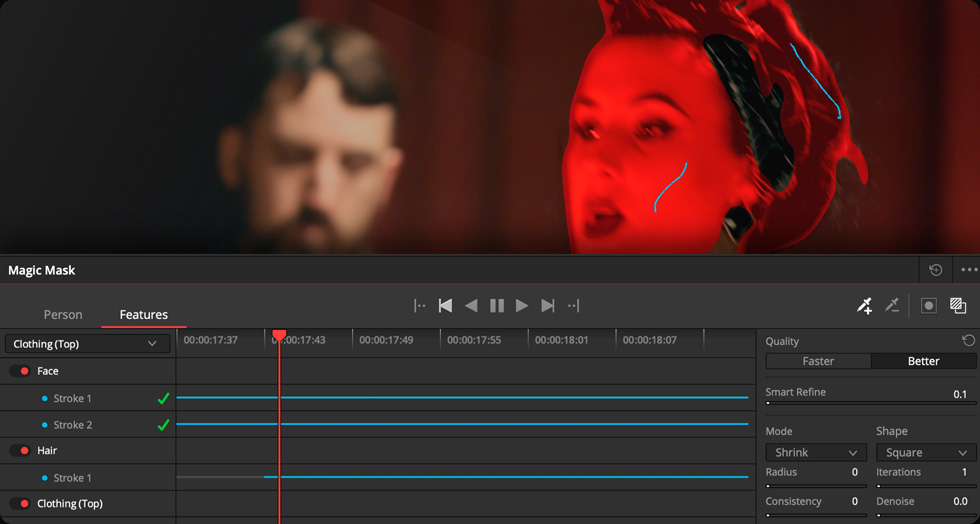980x524 pixels.
Task: Reset the Quality settings
Action: click(968, 341)
